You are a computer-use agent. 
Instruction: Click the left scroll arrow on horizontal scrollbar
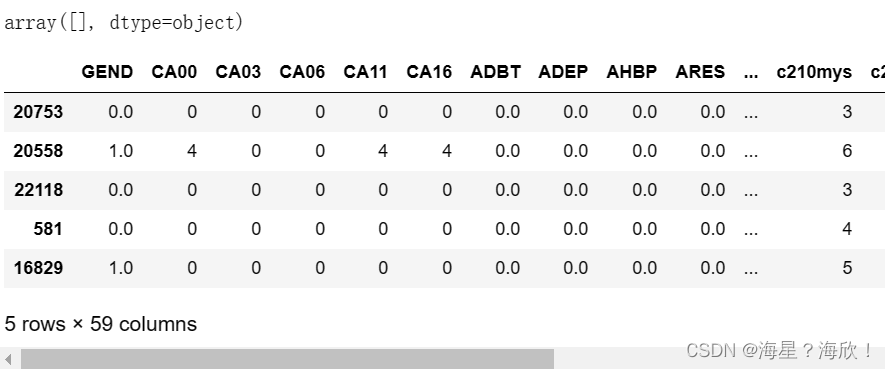click(x=9, y=359)
